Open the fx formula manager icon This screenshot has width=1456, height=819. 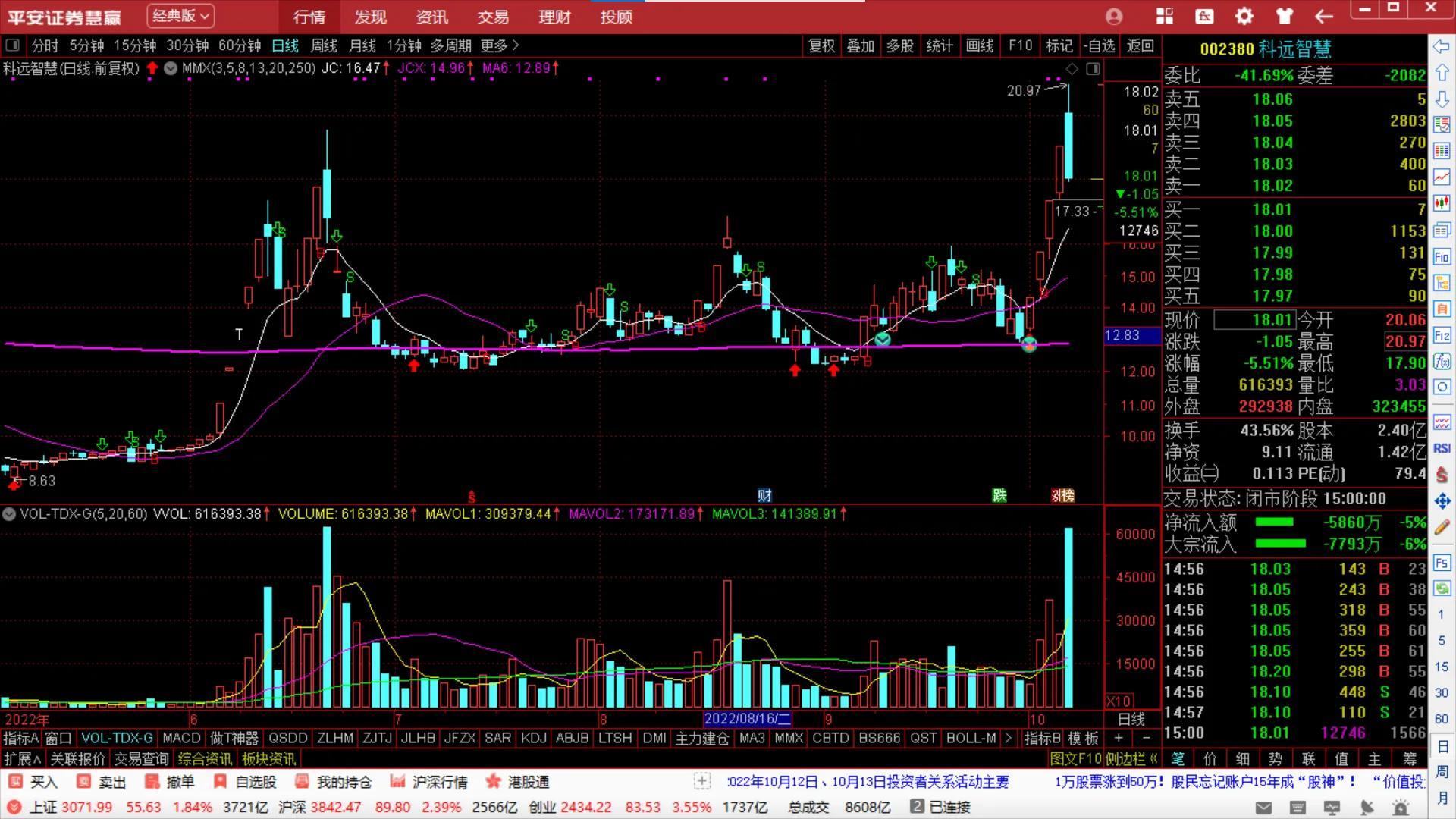(x=1204, y=16)
